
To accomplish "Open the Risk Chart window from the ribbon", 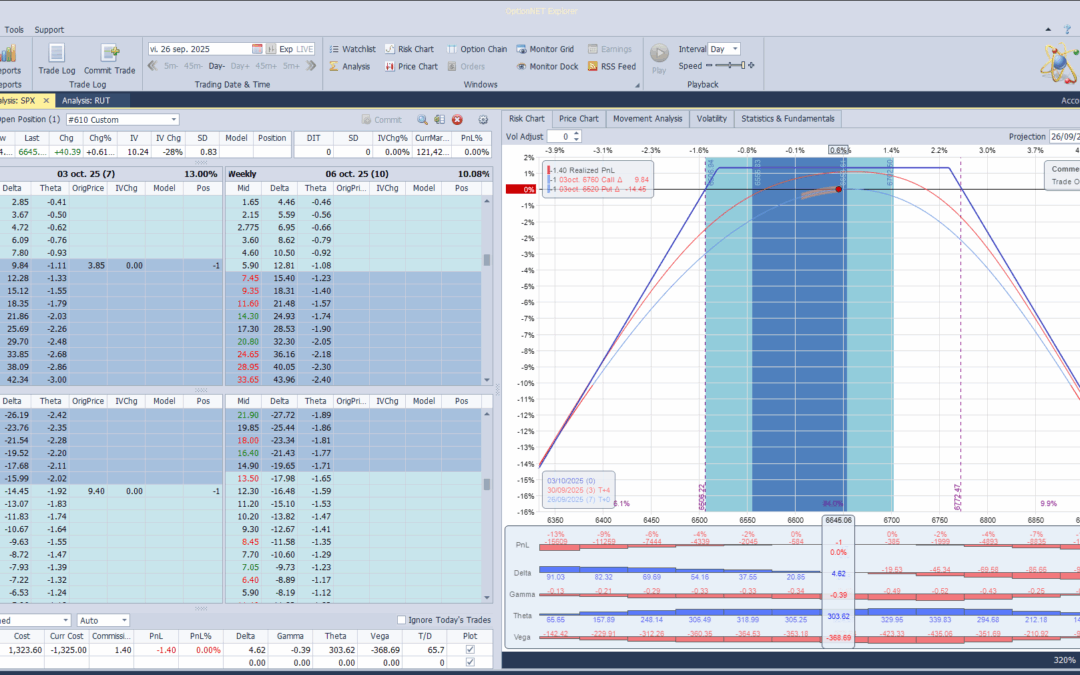I will point(409,49).
